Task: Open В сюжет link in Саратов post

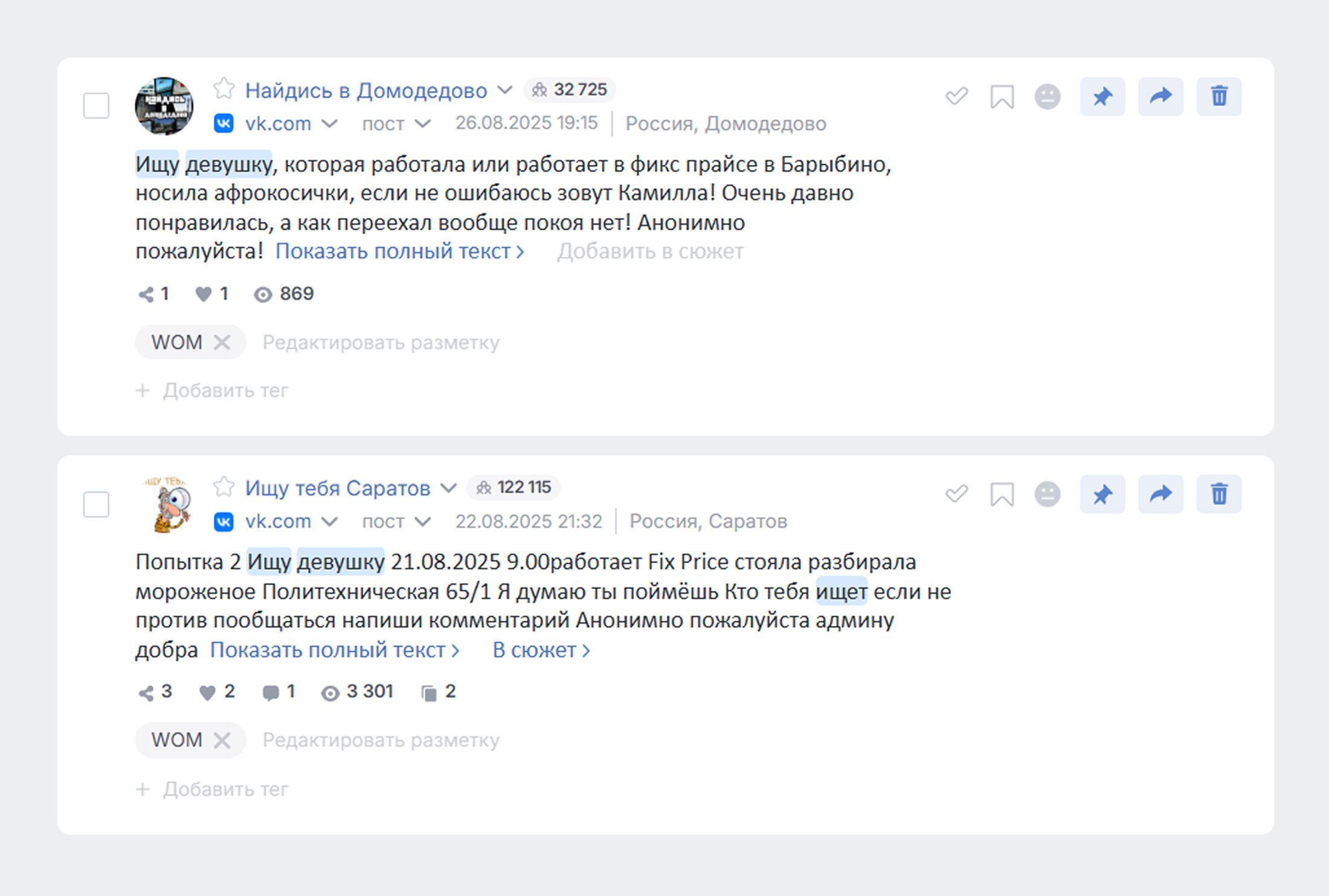Action: [x=541, y=650]
